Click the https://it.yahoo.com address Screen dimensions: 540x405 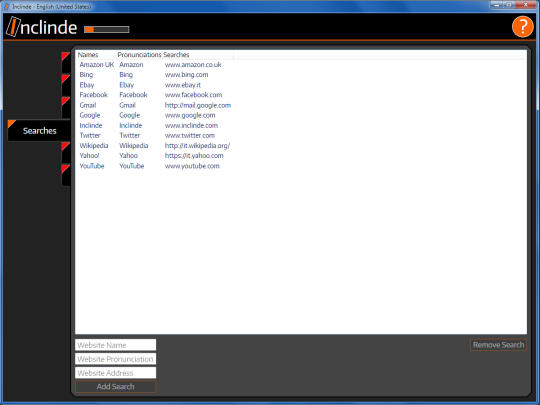coord(194,156)
